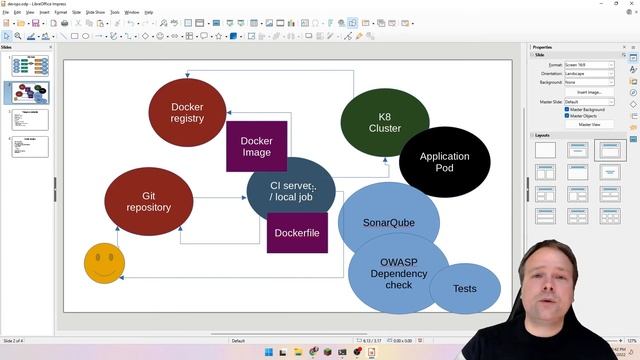Click the Slide 2 of 4 status text
The height and width of the screenshot is (360, 640).
(x=13, y=340)
